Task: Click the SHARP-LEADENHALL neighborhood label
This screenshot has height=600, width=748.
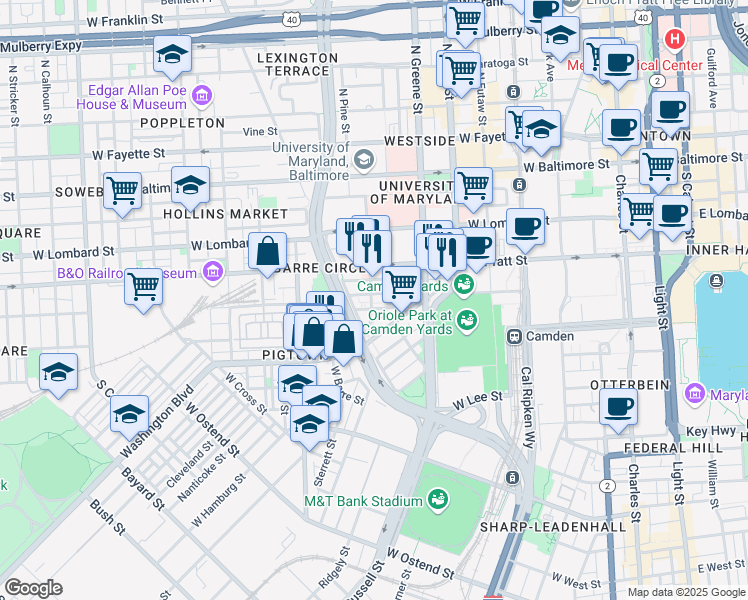Action: (x=553, y=527)
